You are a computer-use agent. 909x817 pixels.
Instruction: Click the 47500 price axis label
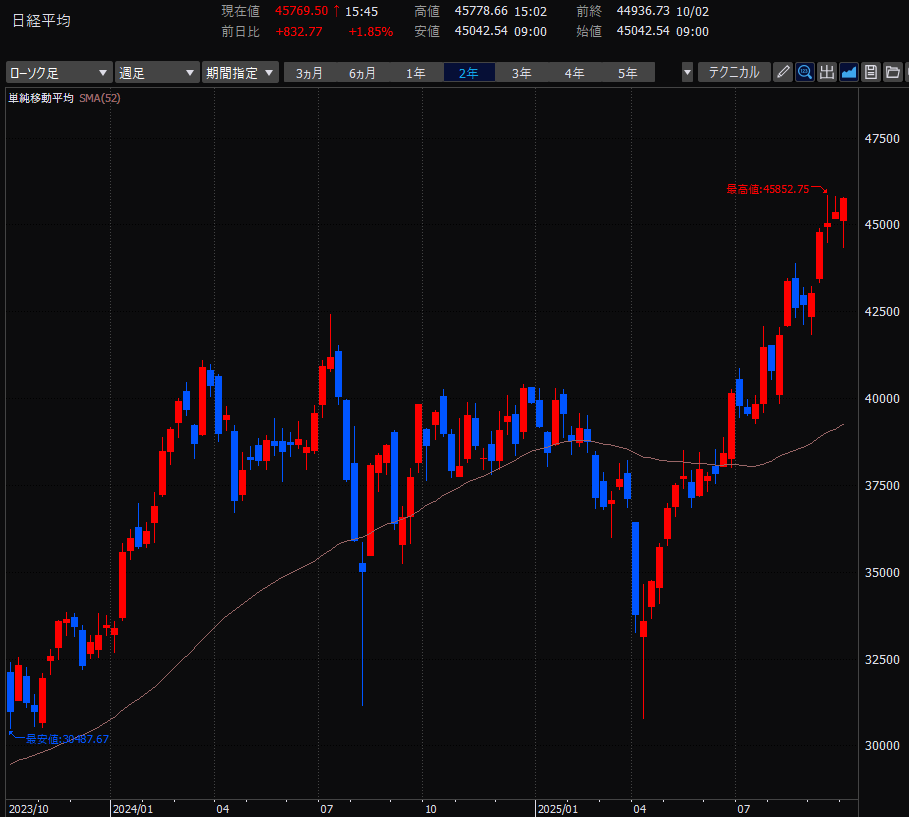click(x=882, y=139)
